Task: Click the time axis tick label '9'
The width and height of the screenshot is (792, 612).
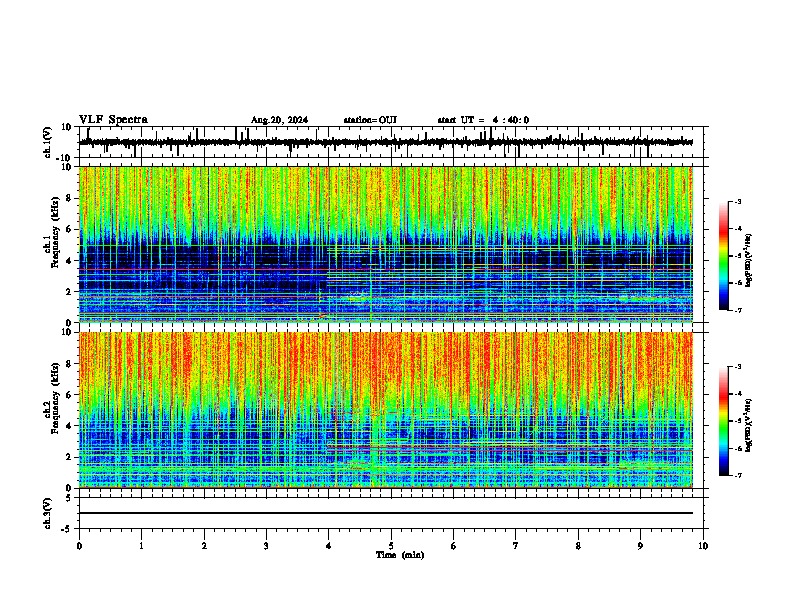Action: (x=640, y=546)
